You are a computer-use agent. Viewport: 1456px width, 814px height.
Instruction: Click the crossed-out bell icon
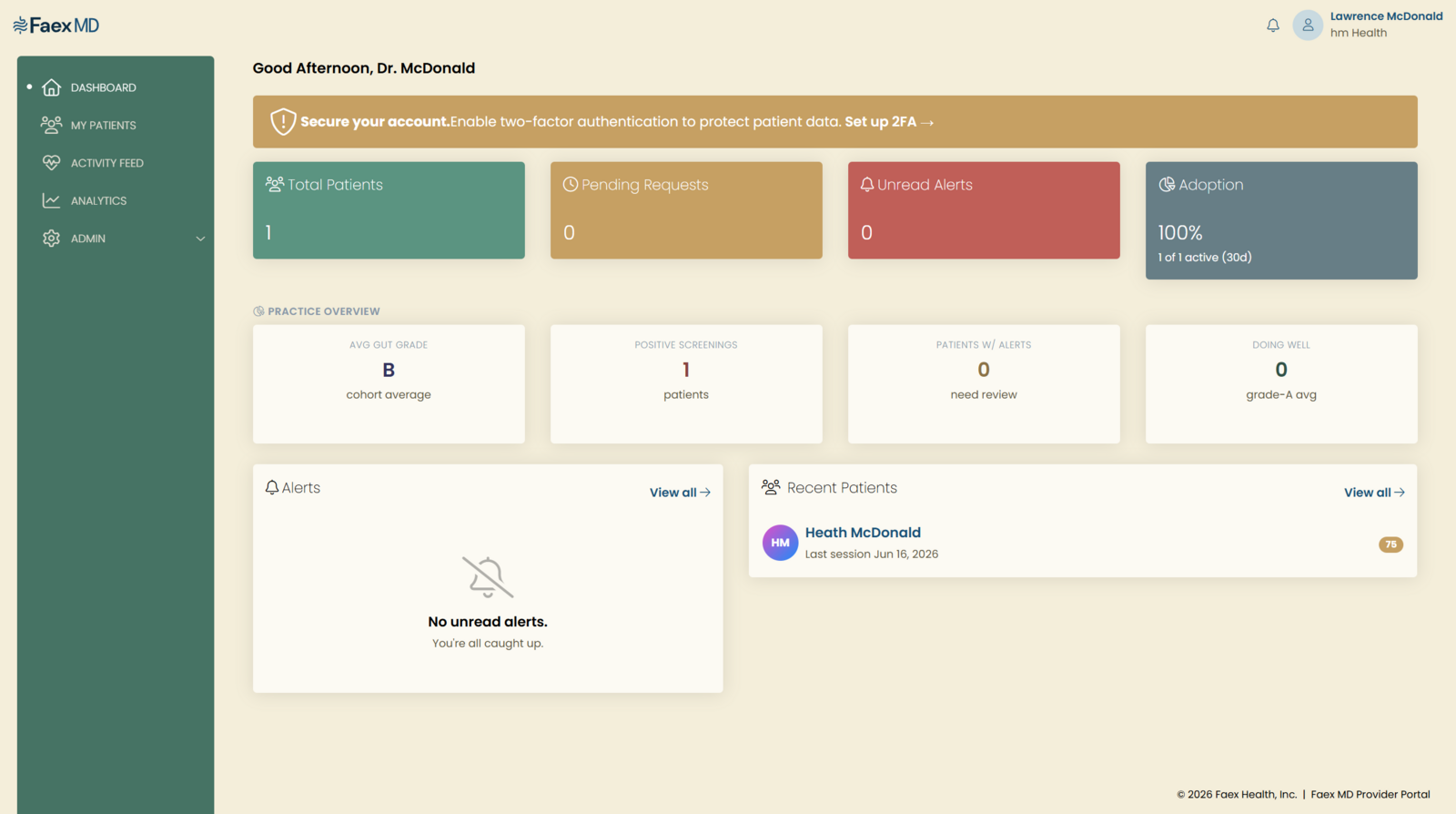(488, 577)
